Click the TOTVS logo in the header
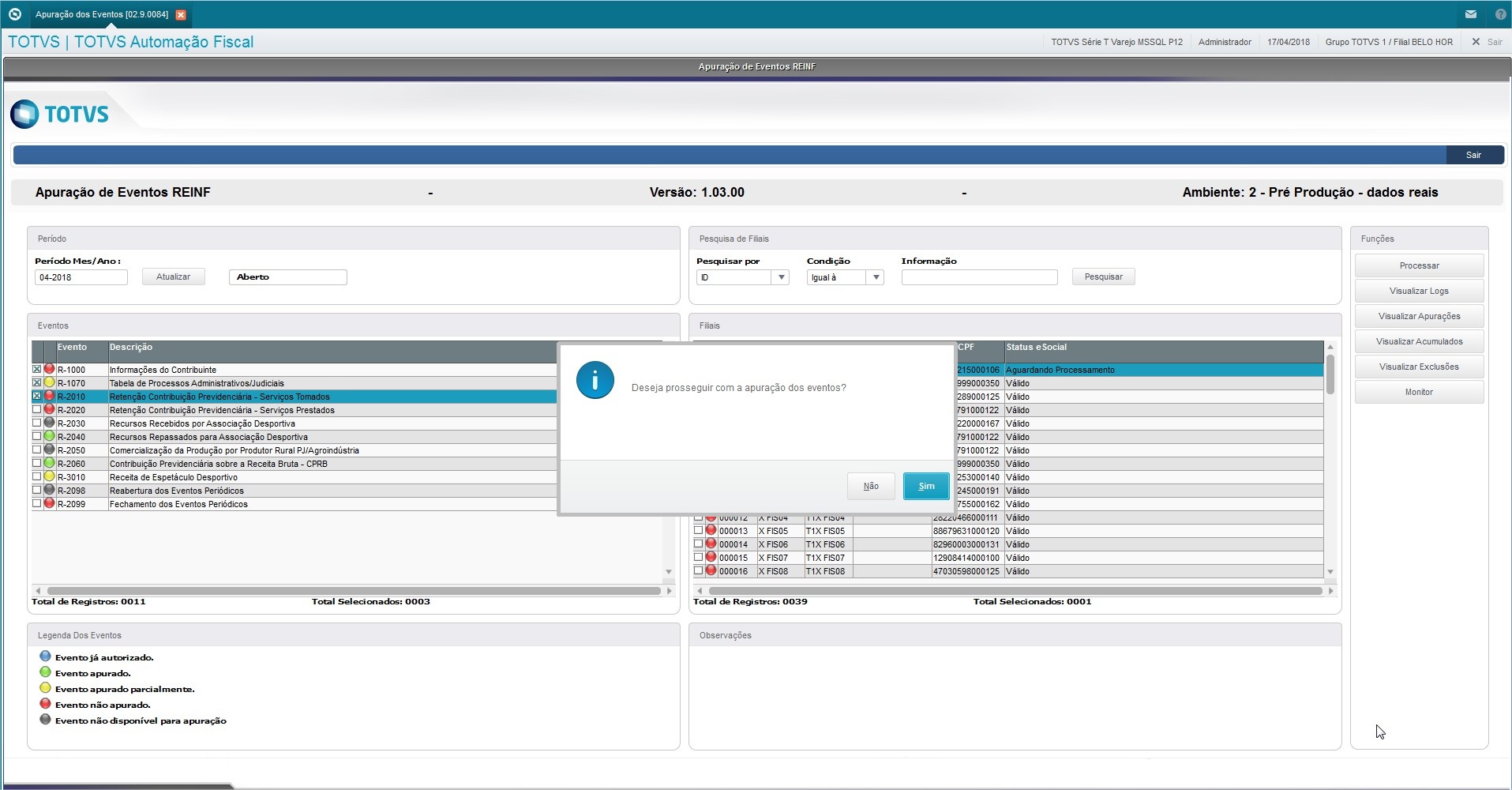 pyautogui.click(x=60, y=114)
